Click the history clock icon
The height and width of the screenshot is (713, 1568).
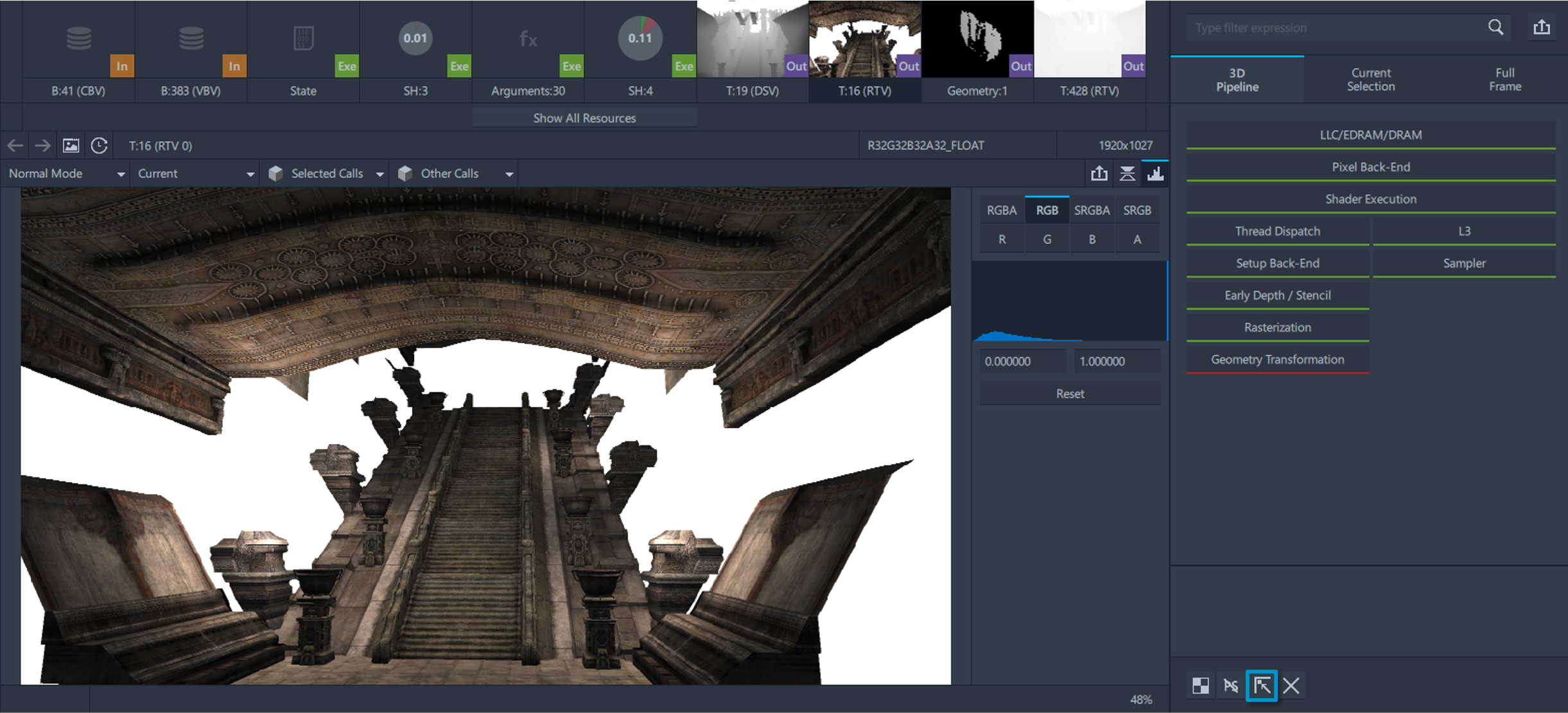(99, 146)
